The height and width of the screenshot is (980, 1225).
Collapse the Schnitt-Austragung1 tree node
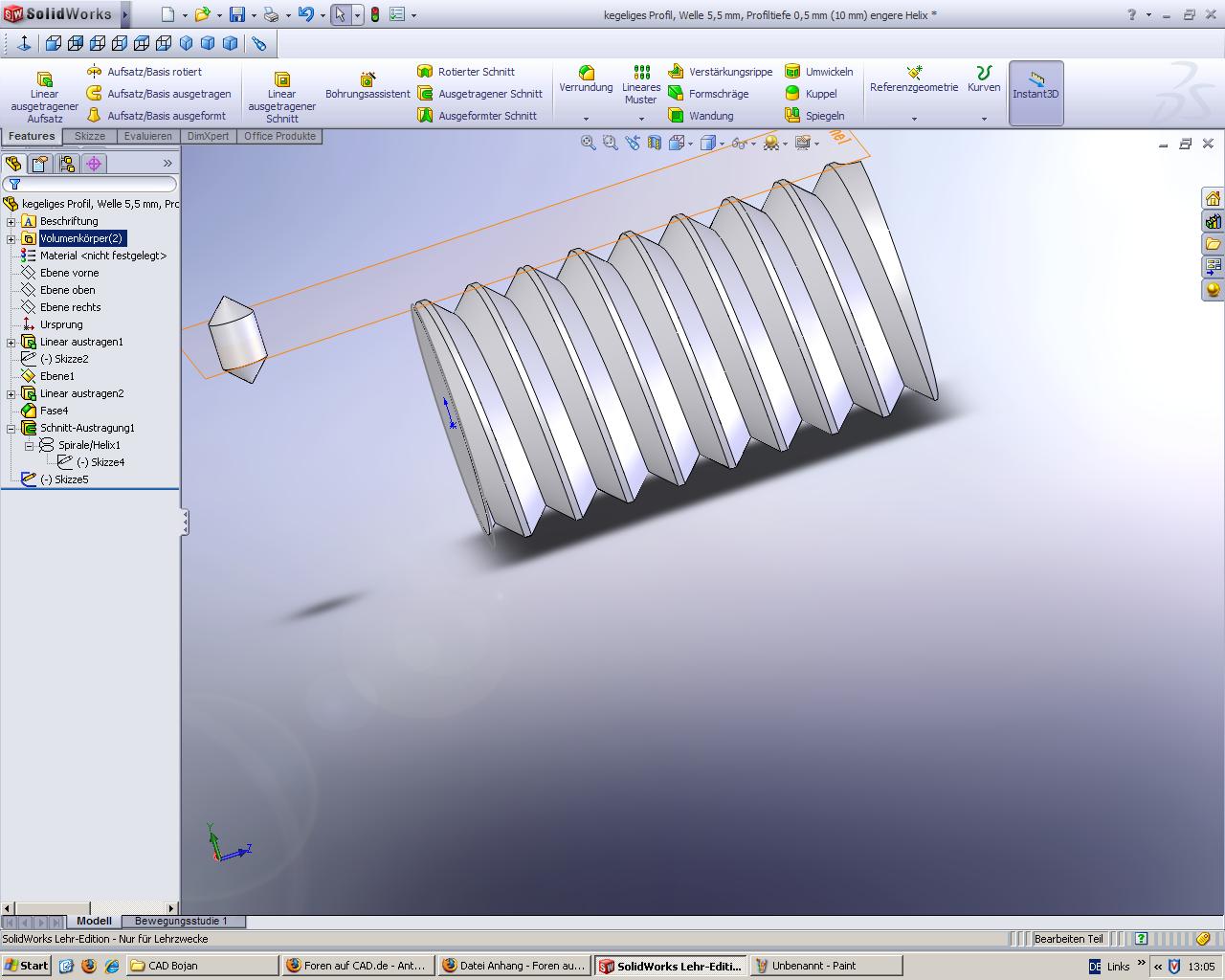[x=11, y=428]
